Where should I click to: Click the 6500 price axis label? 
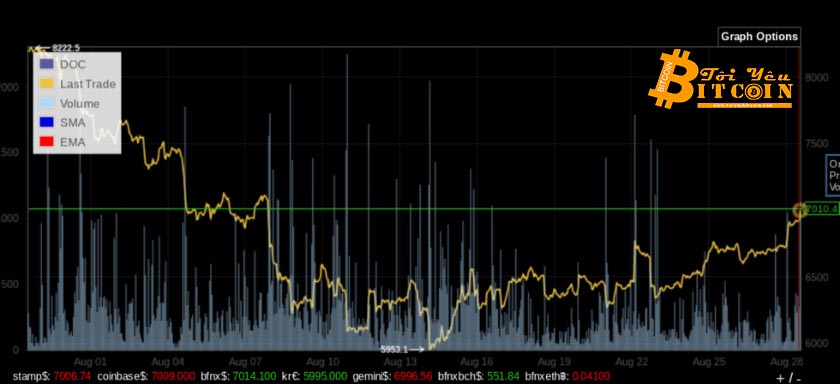817,277
